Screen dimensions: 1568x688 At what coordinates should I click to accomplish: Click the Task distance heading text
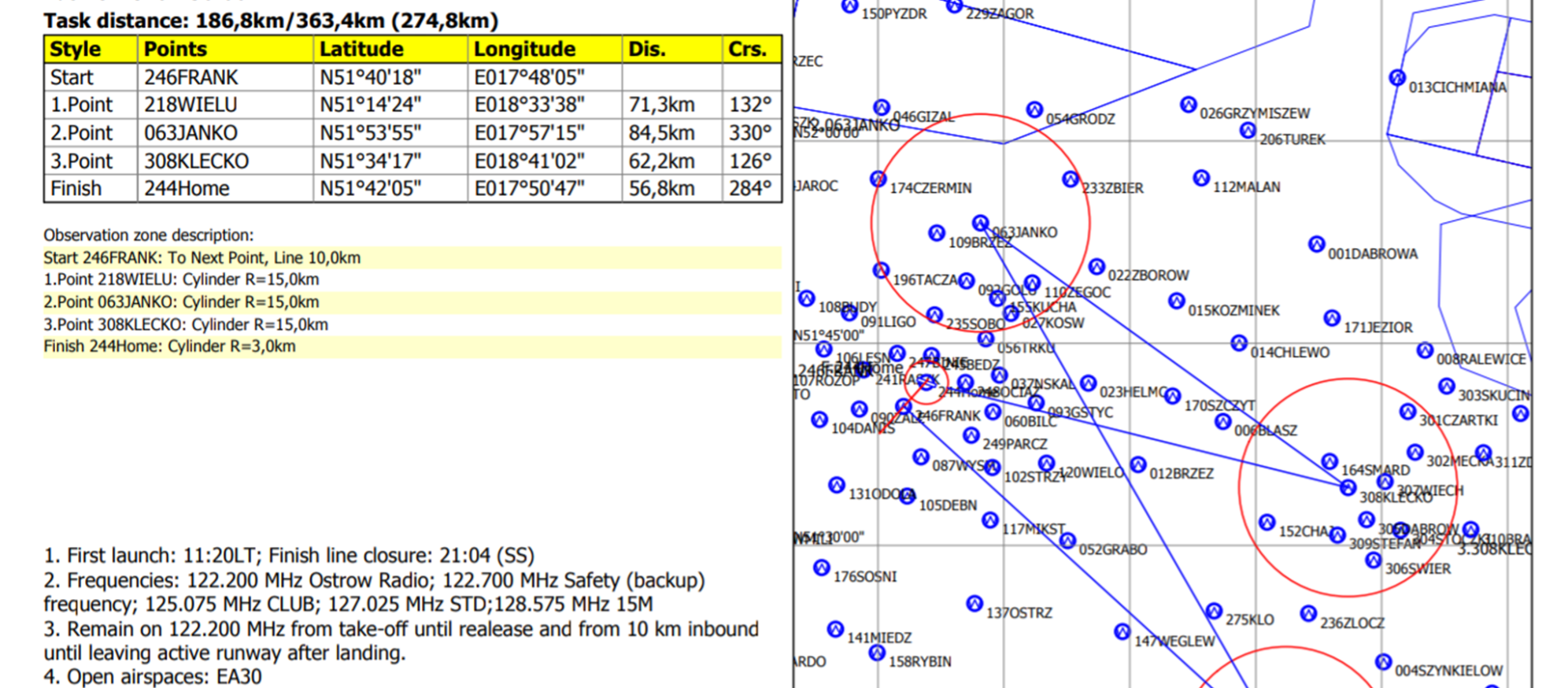point(271,20)
